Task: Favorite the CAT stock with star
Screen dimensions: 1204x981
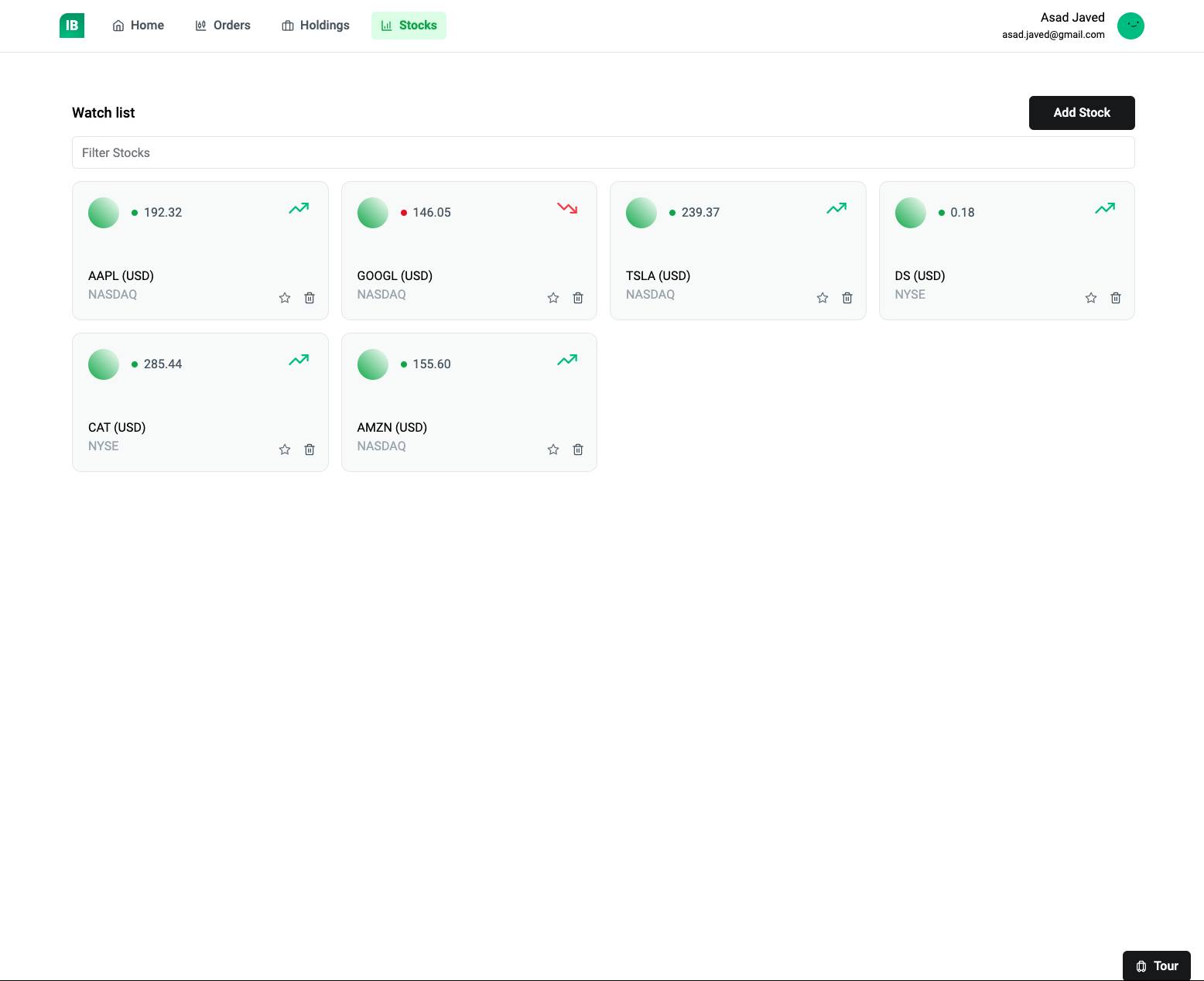Action: pyautogui.click(x=285, y=449)
